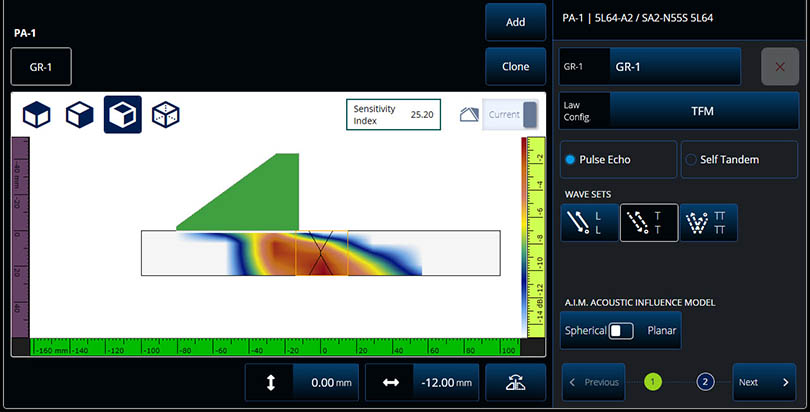The height and width of the screenshot is (412, 810).
Task: Select the first 3D cube view icon
Action: tap(37, 115)
